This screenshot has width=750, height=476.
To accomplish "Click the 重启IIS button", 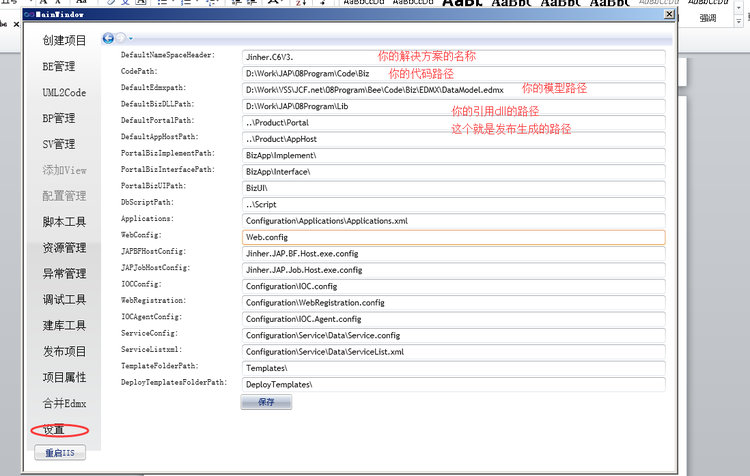I will click(60, 453).
